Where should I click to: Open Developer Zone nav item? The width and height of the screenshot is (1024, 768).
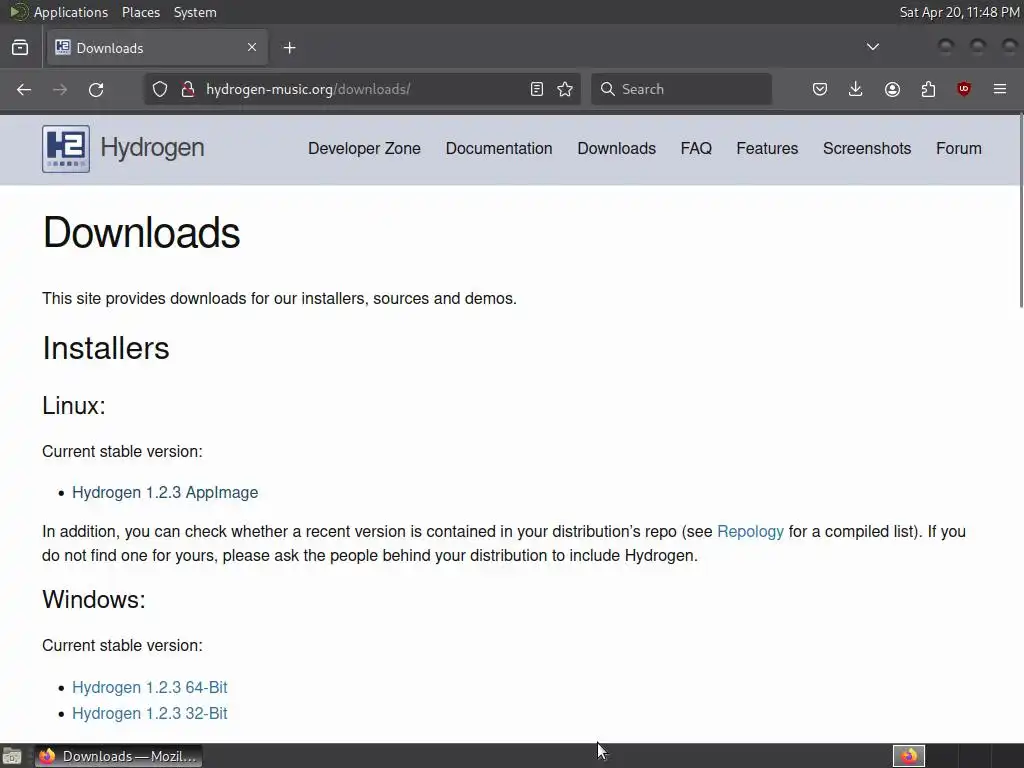[x=364, y=148]
